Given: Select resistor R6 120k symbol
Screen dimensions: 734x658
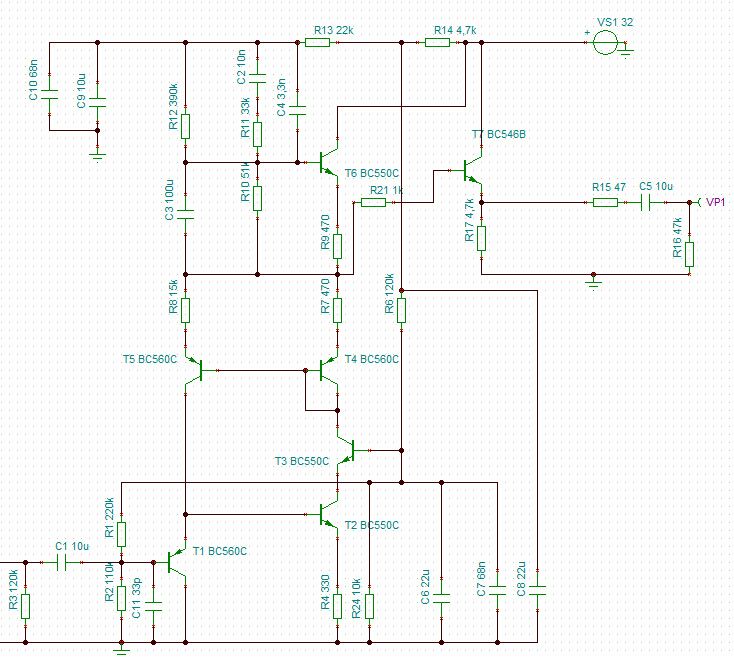Looking at the screenshot, I should click(x=401, y=310).
